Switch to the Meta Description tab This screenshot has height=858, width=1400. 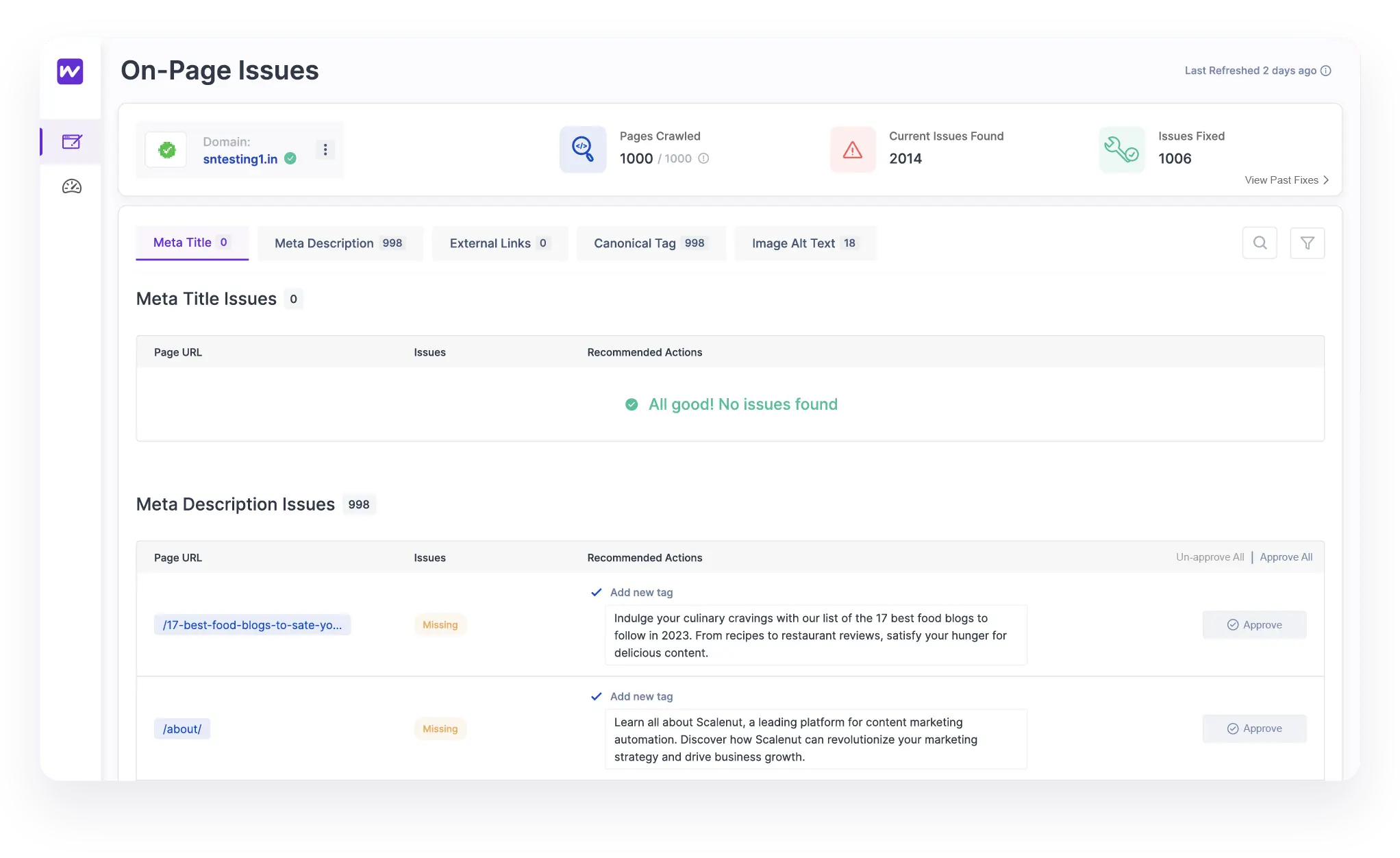pos(340,243)
